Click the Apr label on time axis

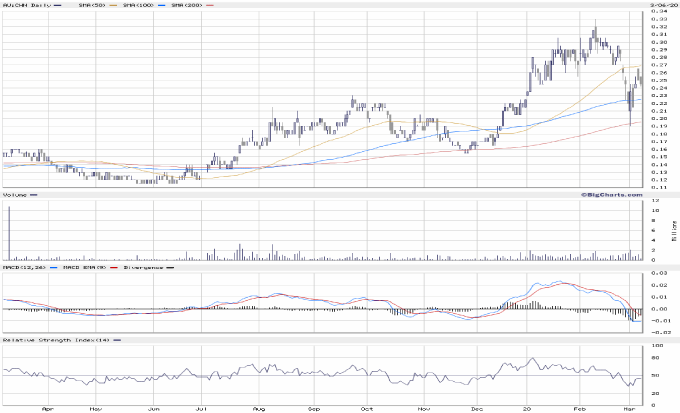point(48,408)
